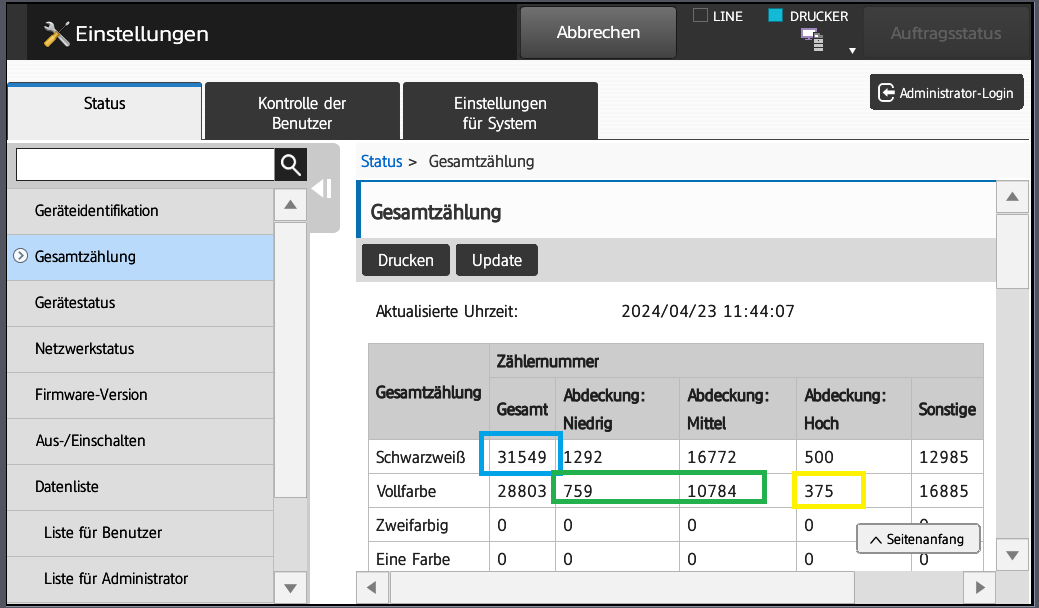Toggle the DRUCKER indicator box
This screenshot has width=1039, height=608.
click(x=775, y=16)
